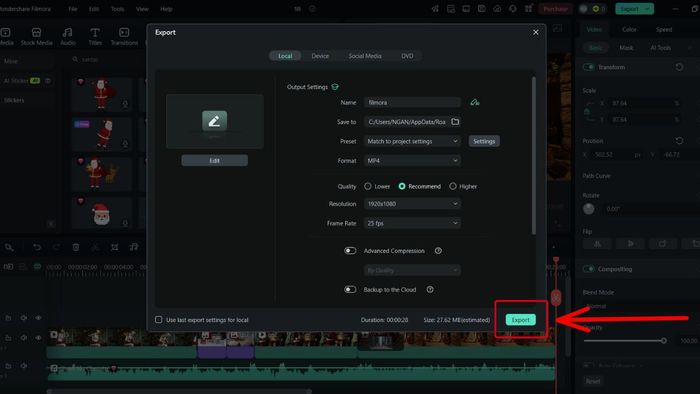Click the Undo icon in timeline toolbar
The width and height of the screenshot is (700, 394).
37,247
